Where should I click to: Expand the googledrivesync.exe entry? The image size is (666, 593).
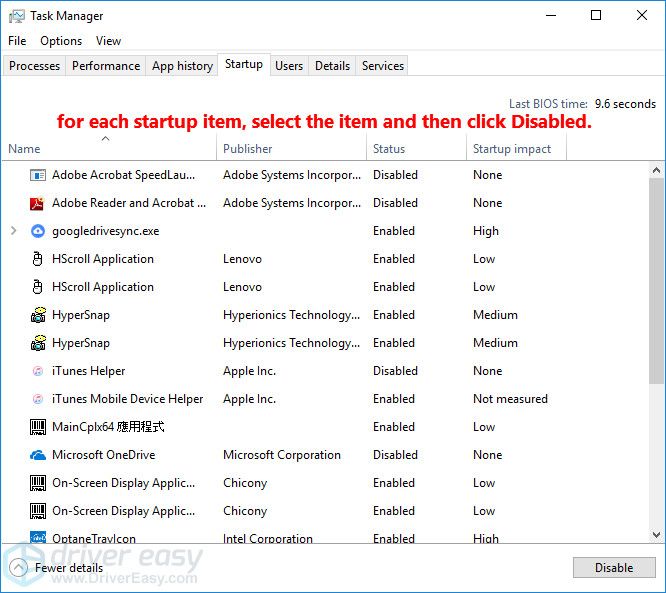(14, 231)
